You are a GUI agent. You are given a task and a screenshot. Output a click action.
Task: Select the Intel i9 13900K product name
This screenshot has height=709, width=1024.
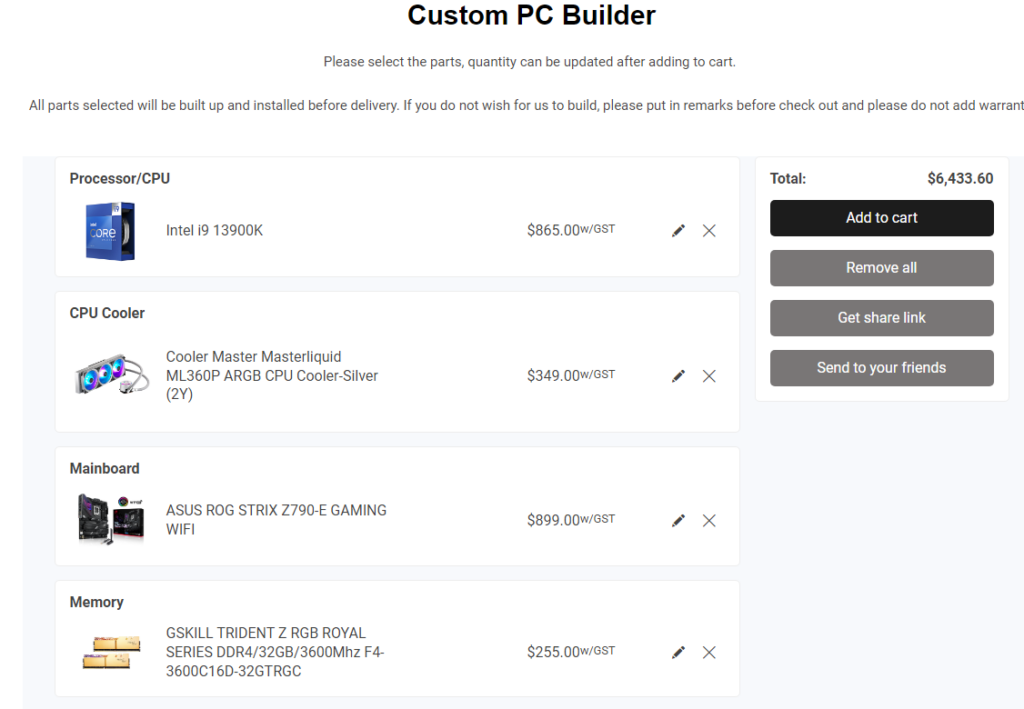(x=214, y=230)
